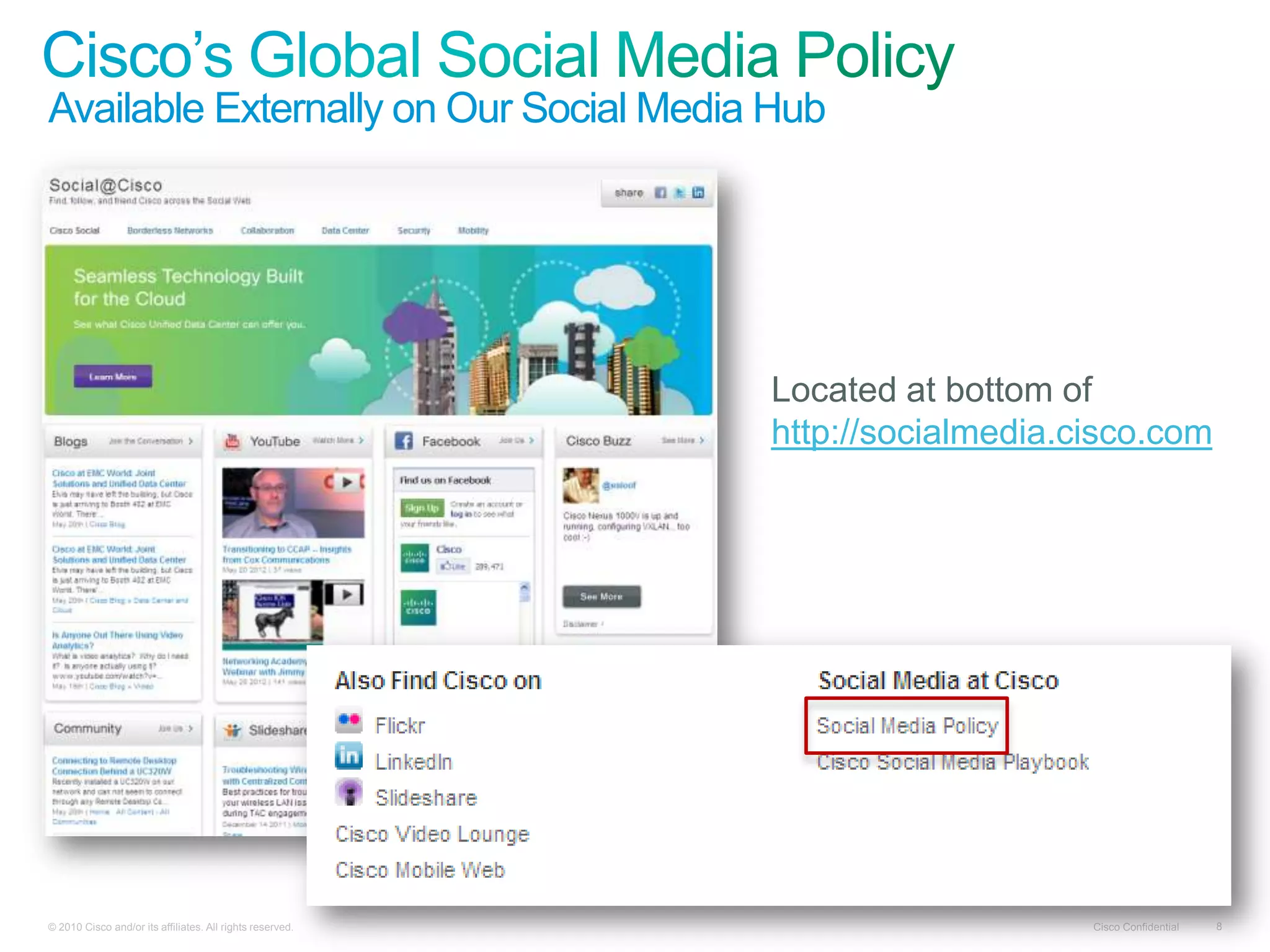Open Connecting to Remote Desktop community post

[x=114, y=765]
